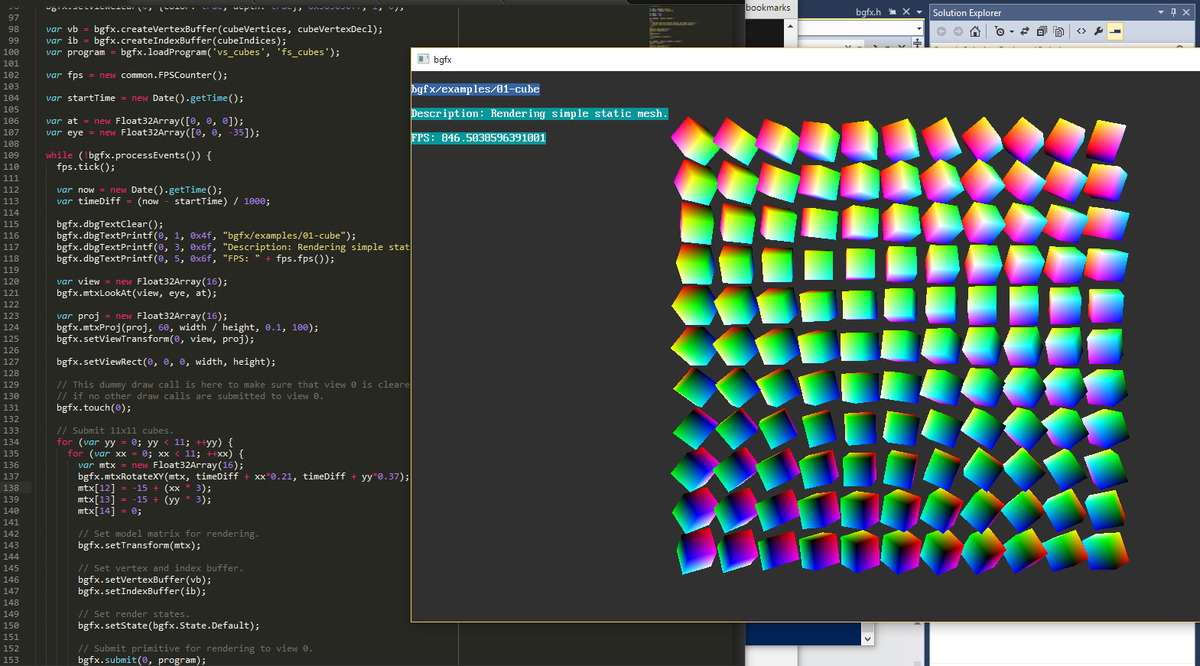Click the FPS counter readout
Image resolution: width=1200 pixels, height=666 pixels.
pos(479,137)
